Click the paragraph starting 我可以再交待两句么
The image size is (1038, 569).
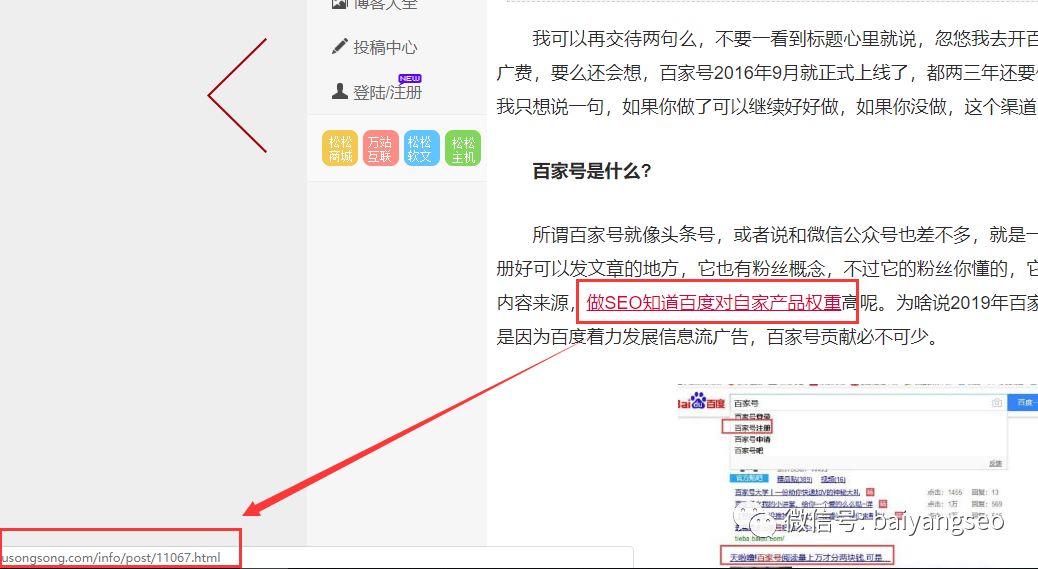767,72
